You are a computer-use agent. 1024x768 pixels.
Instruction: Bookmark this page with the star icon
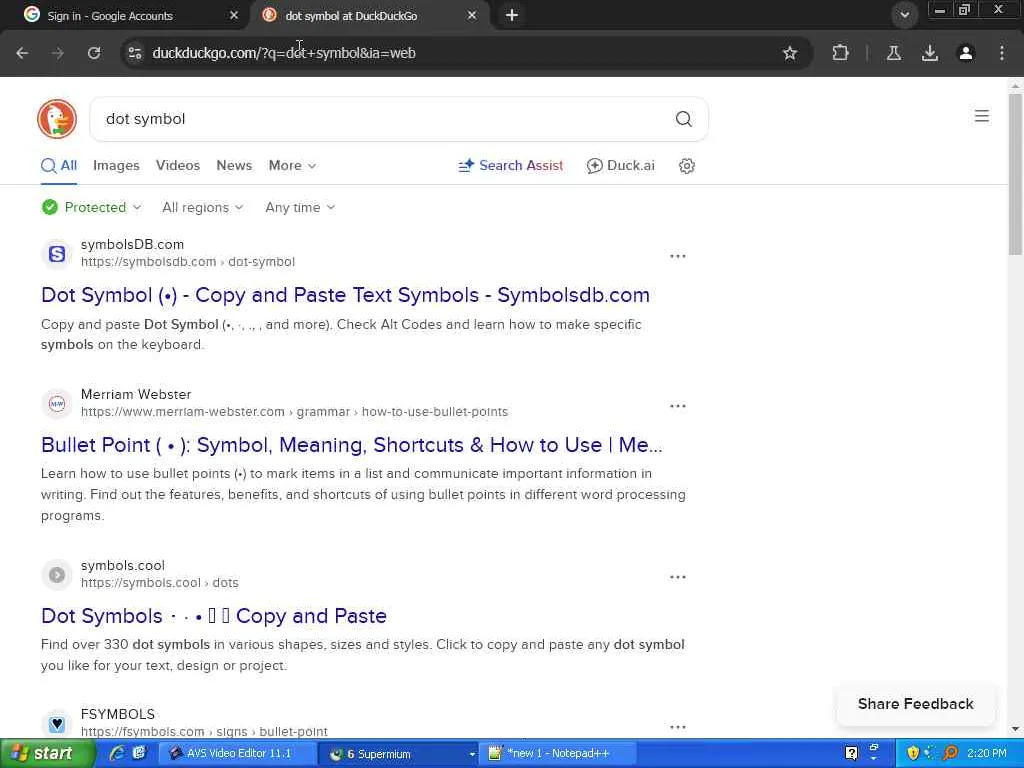[790, 53]
